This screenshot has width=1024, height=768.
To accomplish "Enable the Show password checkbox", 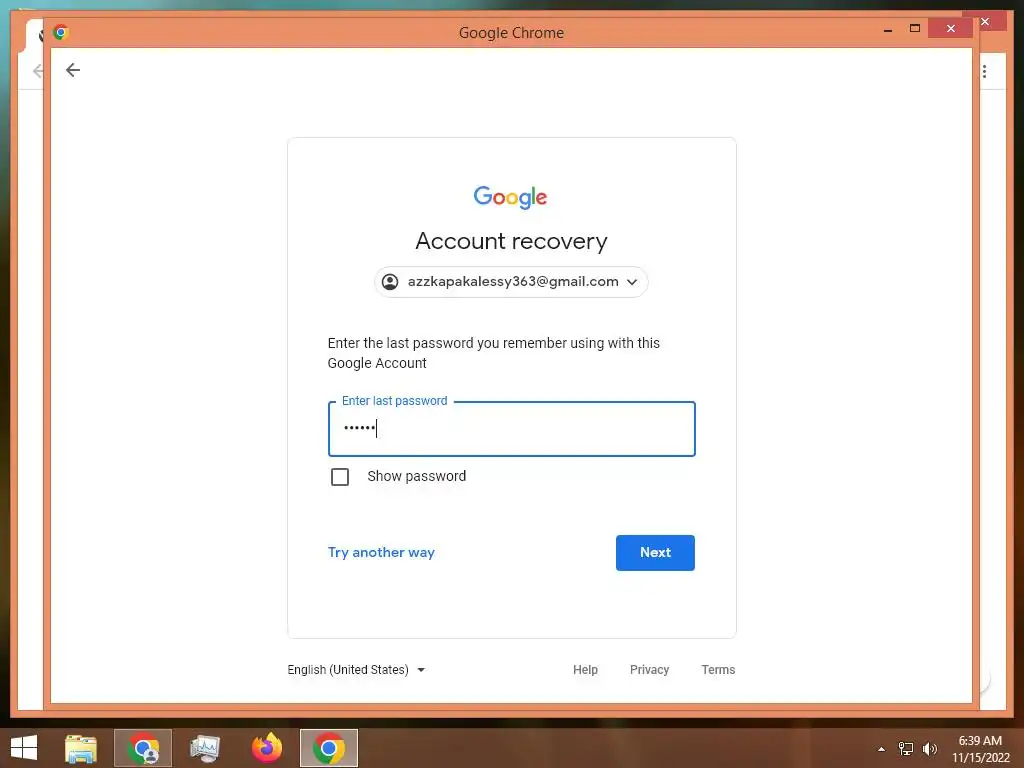I will [340, 477].
